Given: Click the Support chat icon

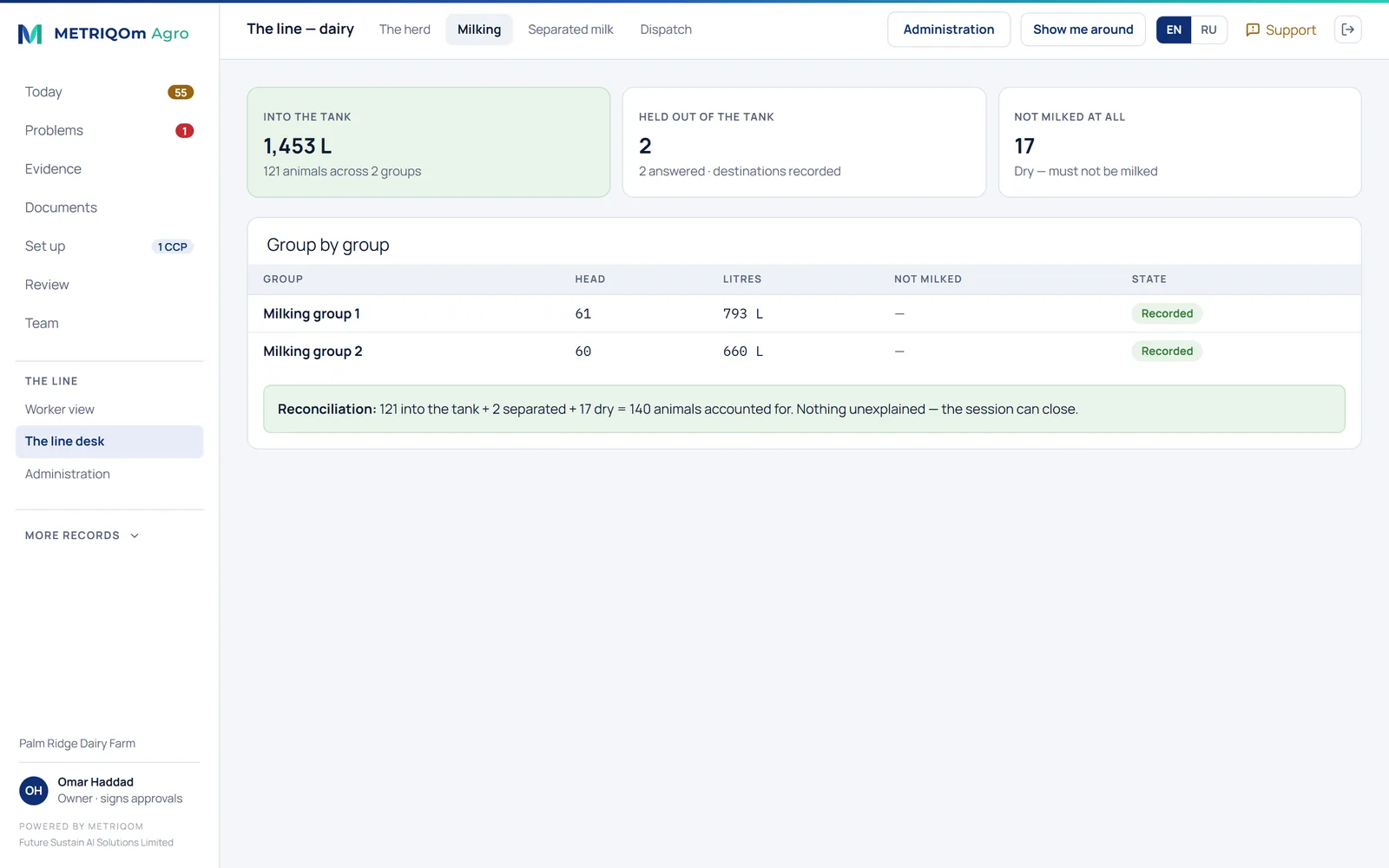Looking at the screenshot, I should (1253, 30).
